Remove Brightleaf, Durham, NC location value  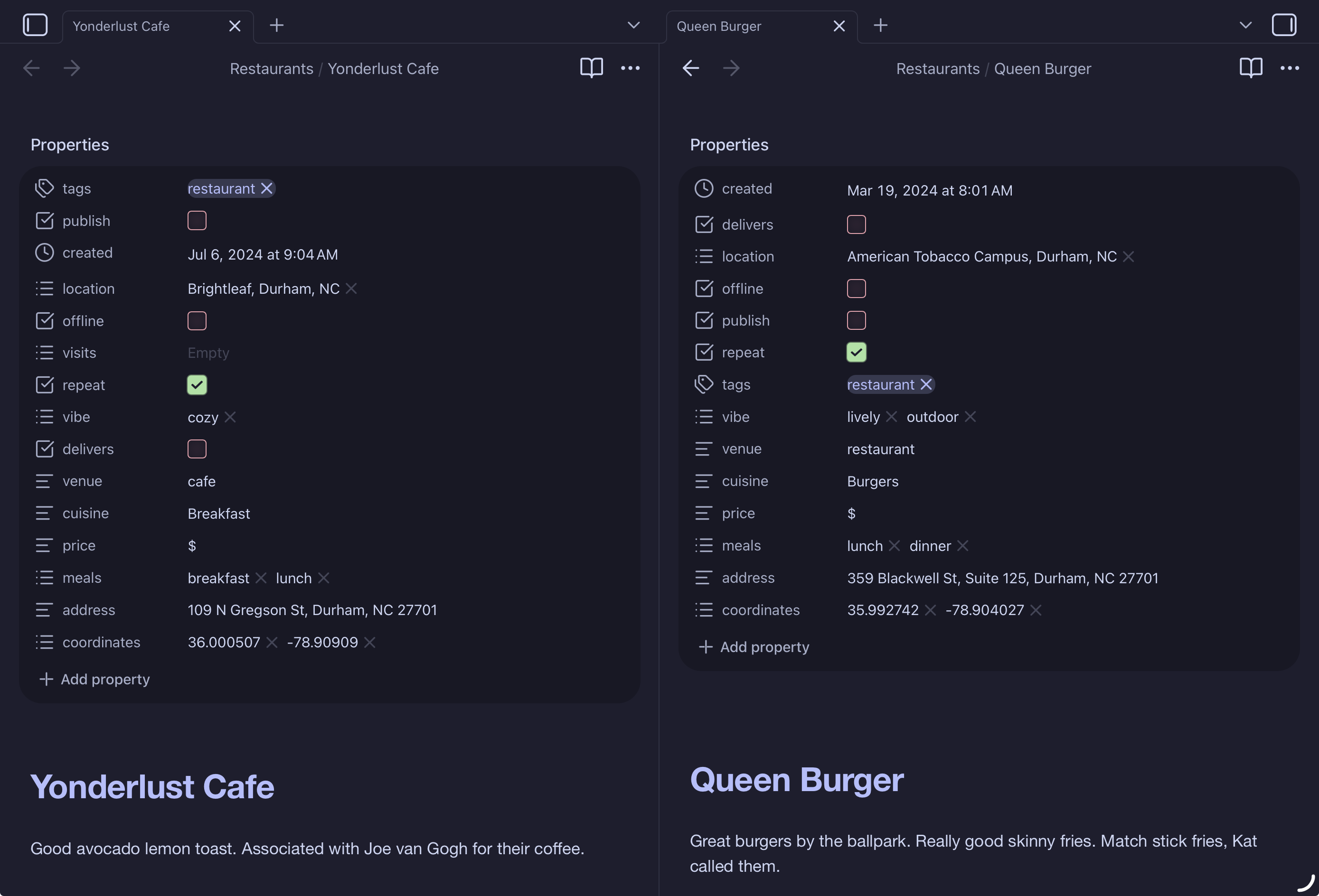[x=351, y=289]
